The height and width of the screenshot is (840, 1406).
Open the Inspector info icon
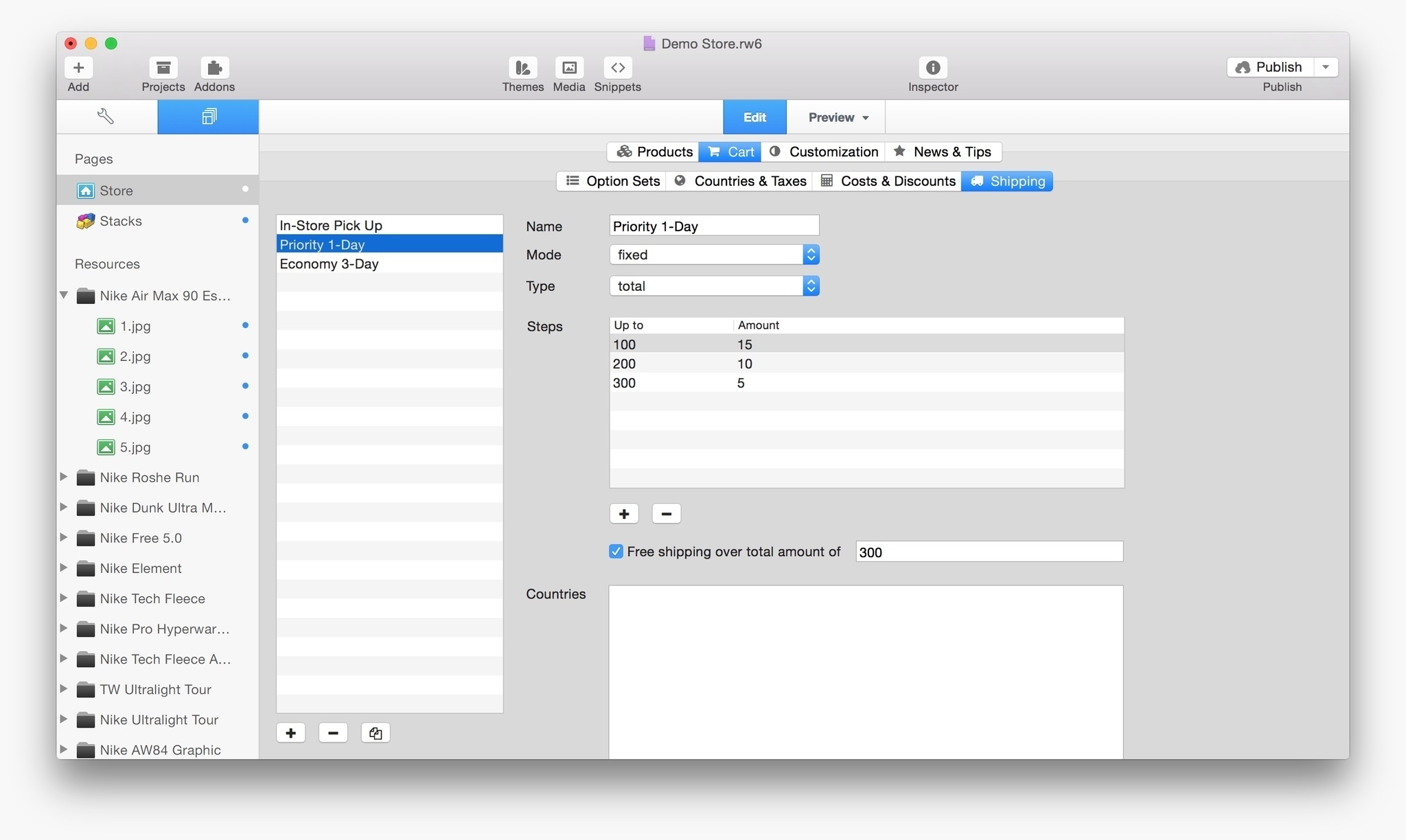click(932, 68)
